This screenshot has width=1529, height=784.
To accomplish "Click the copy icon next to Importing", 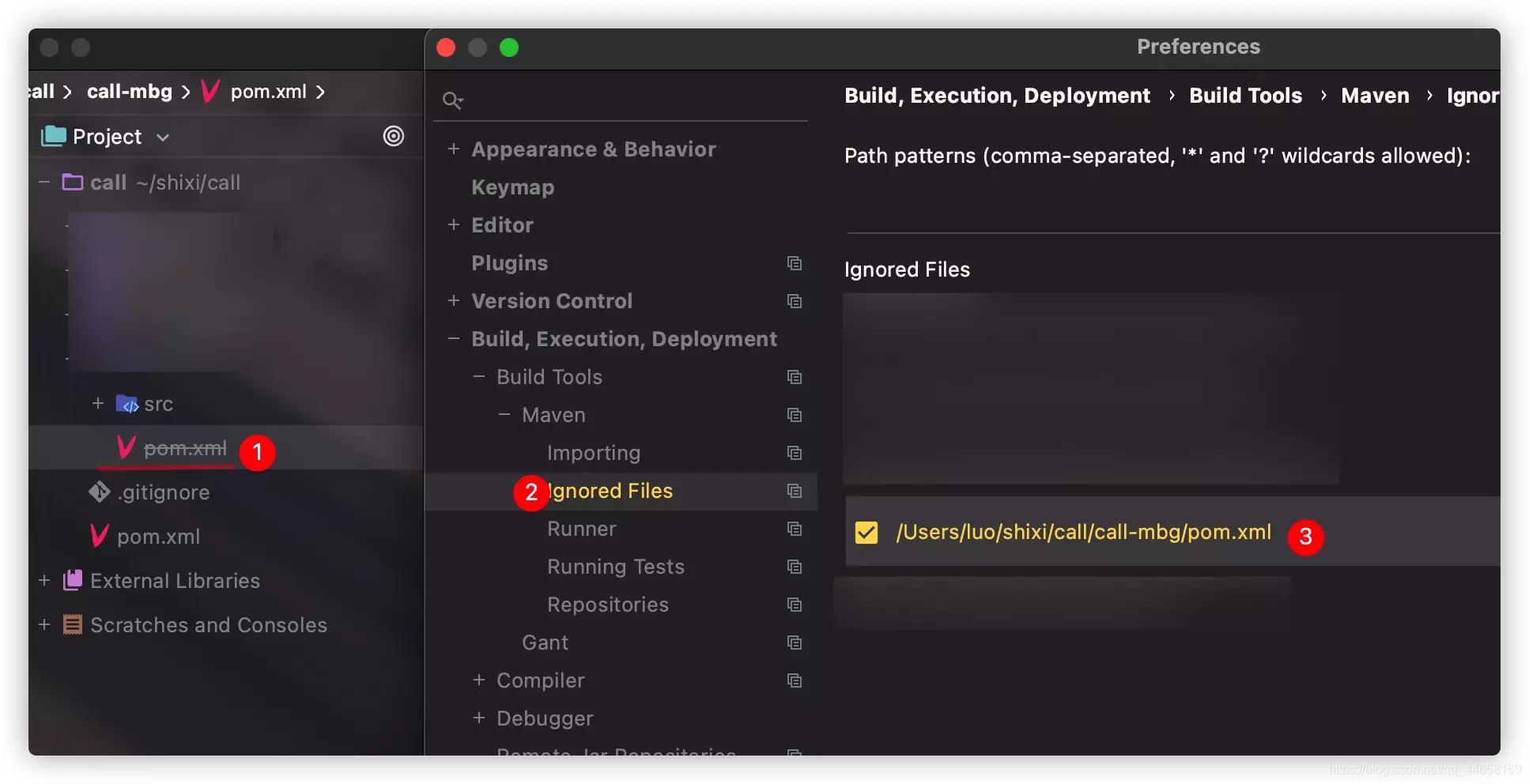I will pos(795,453).
